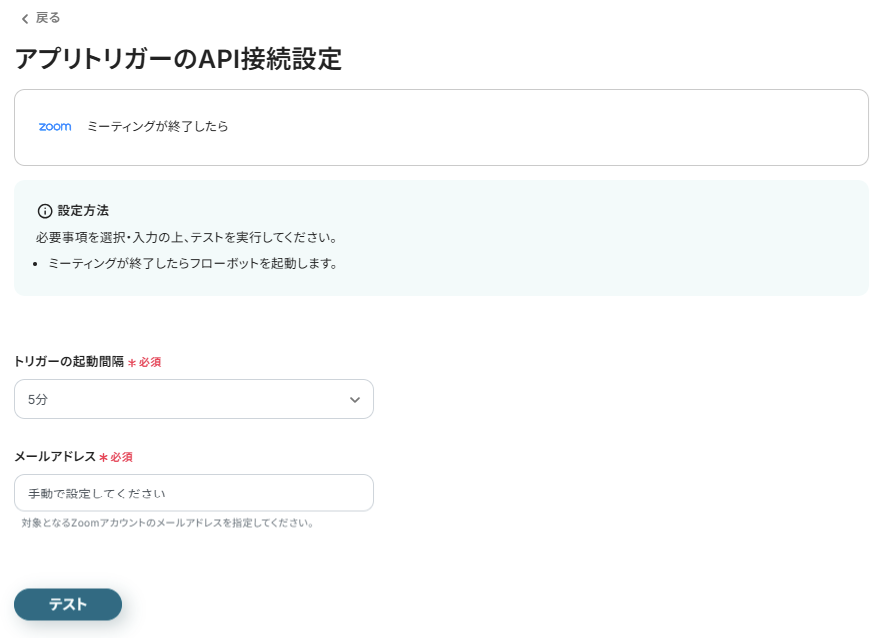The width and height of the screenshot is (879, 638).
Task: Click the 設定方法 section heading
Action: click(x=83, y=211)
